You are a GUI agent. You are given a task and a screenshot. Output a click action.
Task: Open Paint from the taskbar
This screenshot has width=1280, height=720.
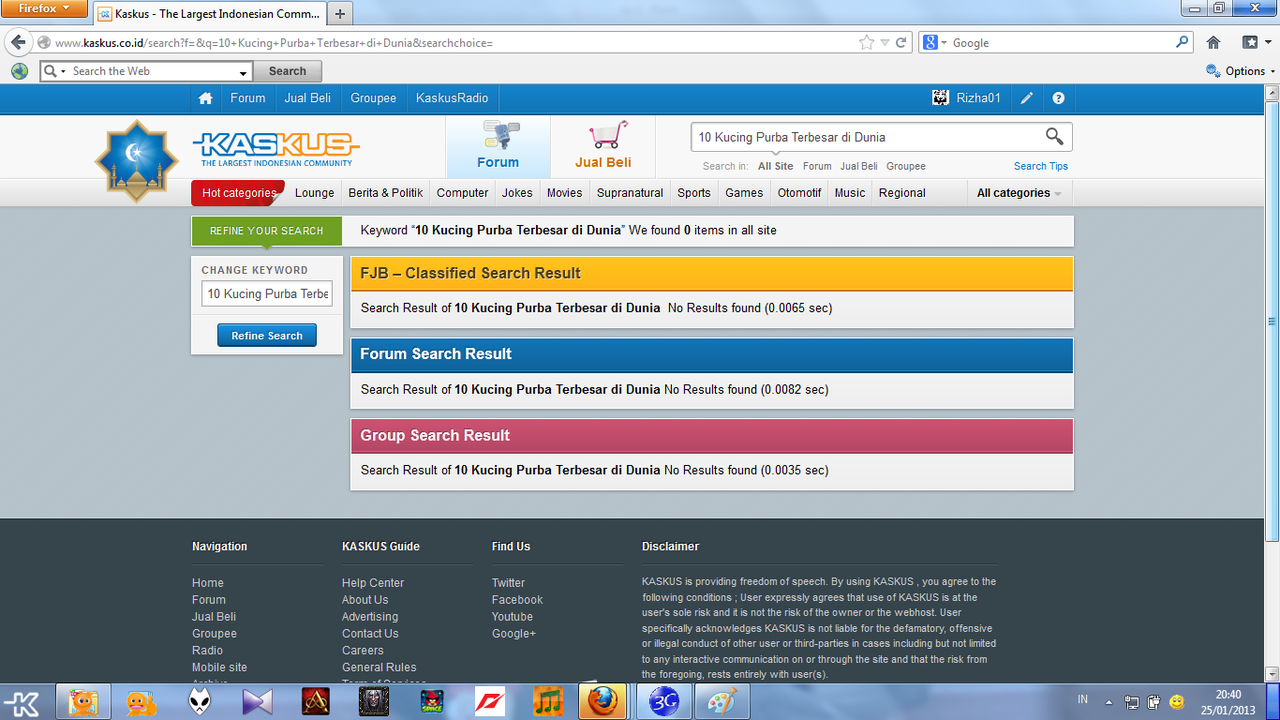(720, 702)
